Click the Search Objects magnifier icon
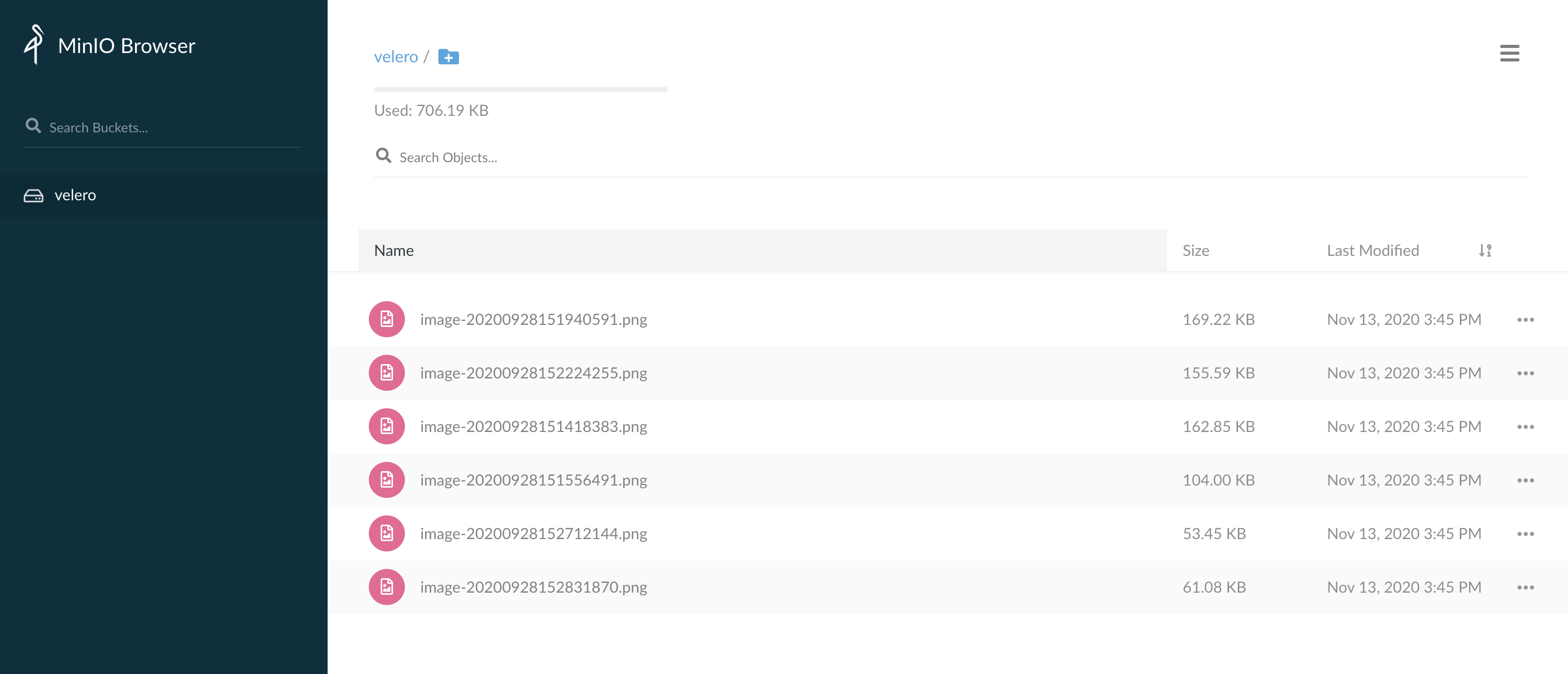Viewport: 1568px width, 674px height. pyautogui.click(x=383, y=155)
